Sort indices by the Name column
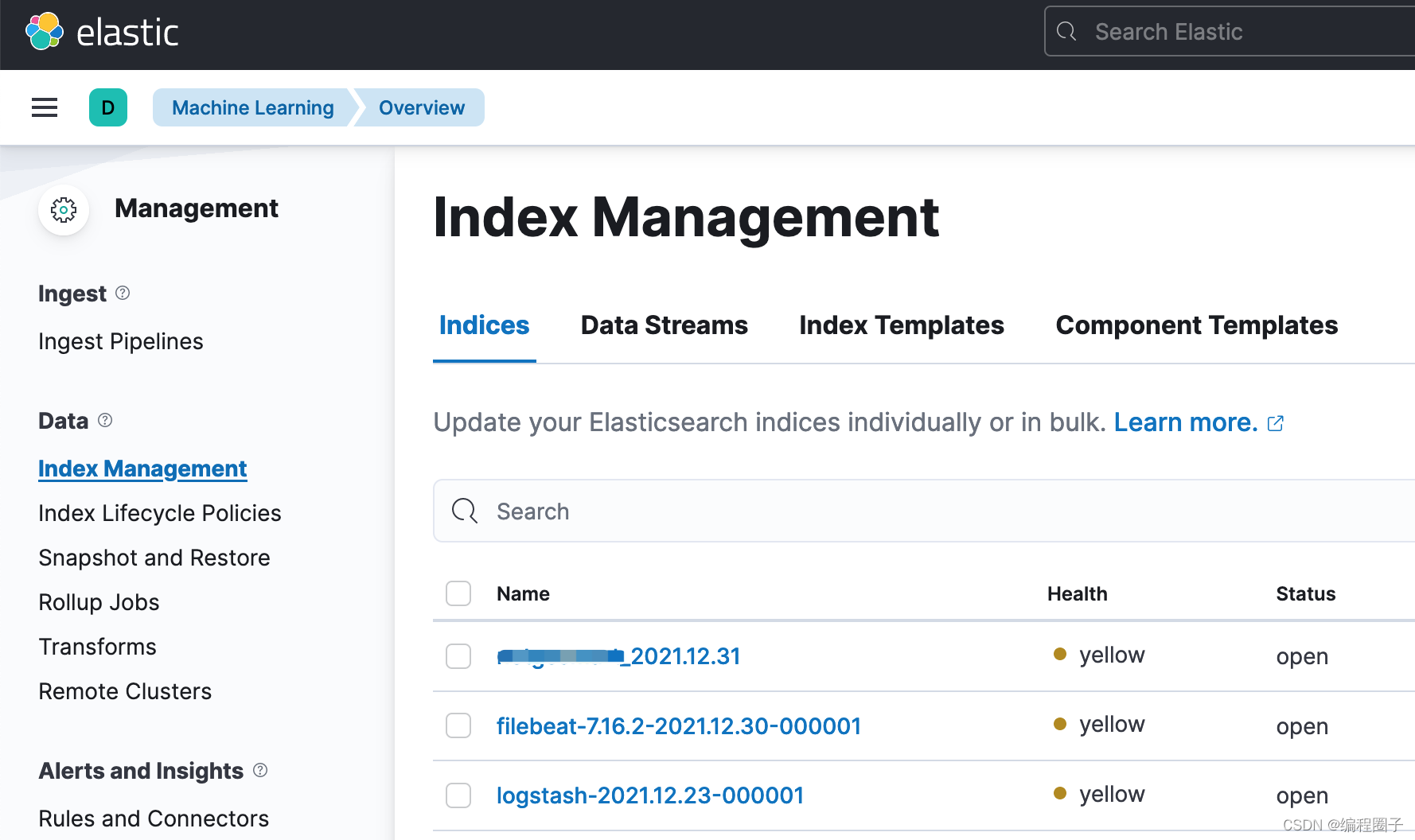The height and width of the screenshot is (840, 1415). pos(523,594)
